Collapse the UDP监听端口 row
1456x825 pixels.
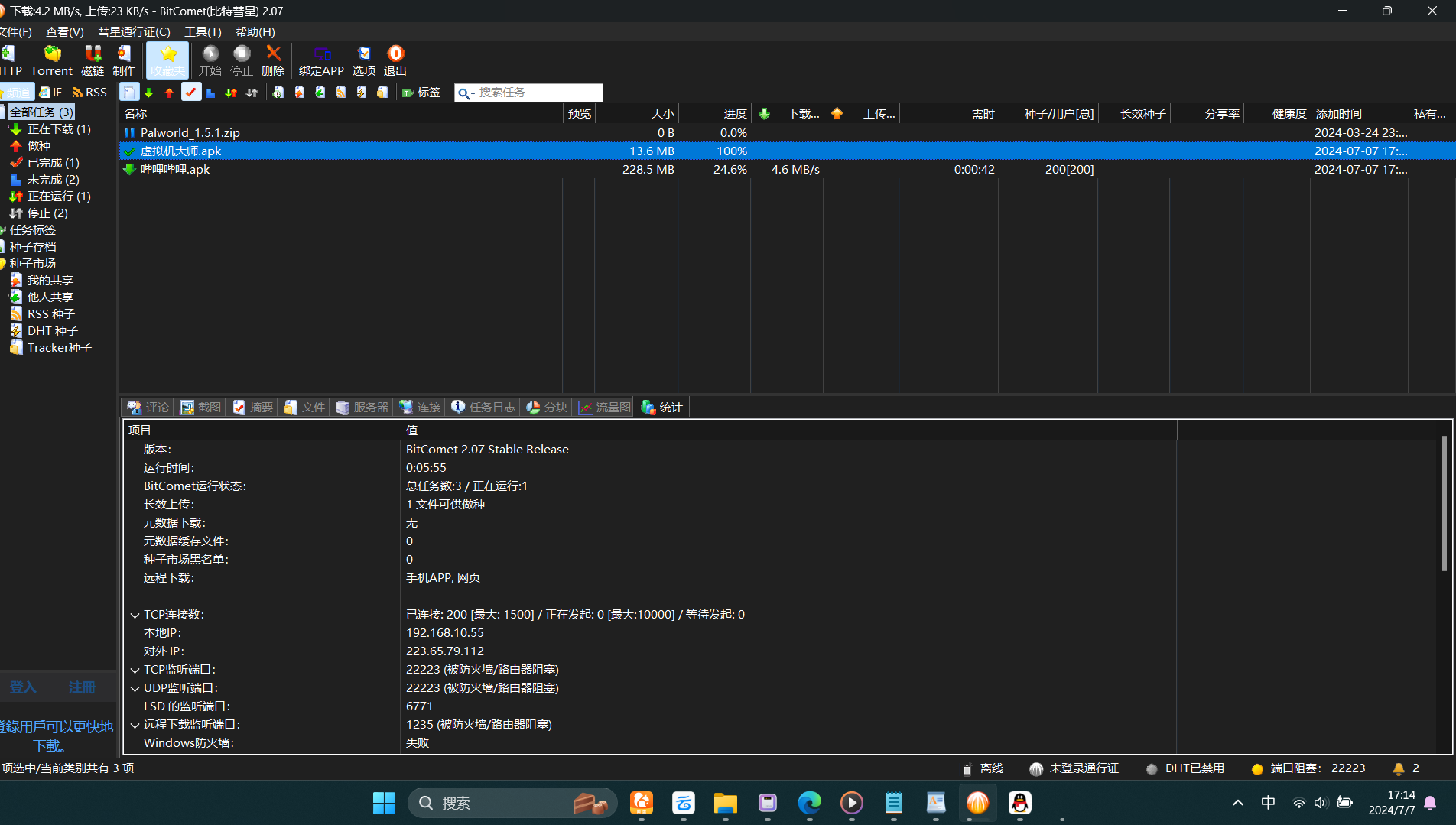(x=135, y=688)
